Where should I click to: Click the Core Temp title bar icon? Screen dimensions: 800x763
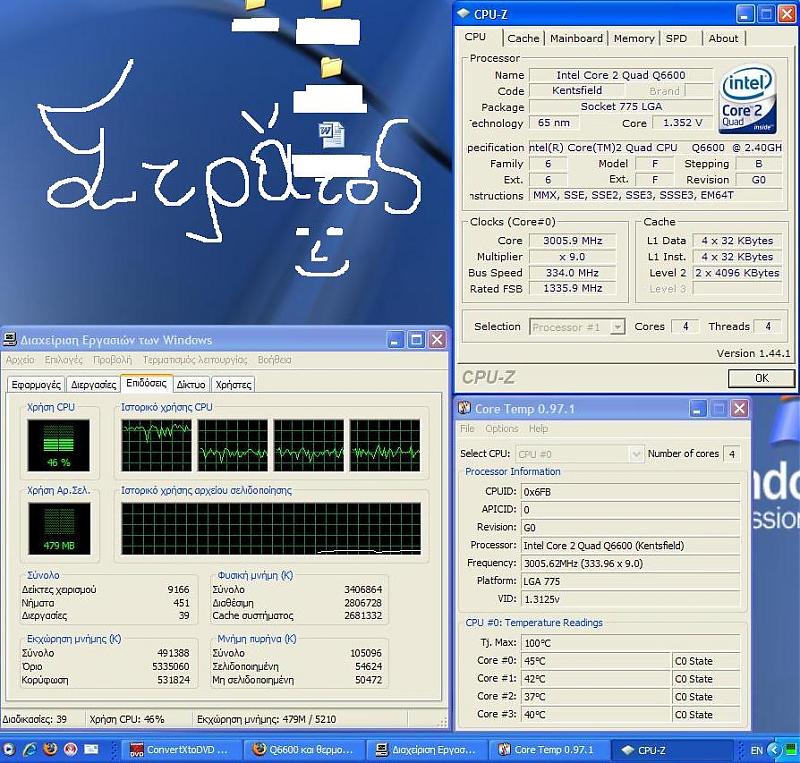[x=464, y=408]
